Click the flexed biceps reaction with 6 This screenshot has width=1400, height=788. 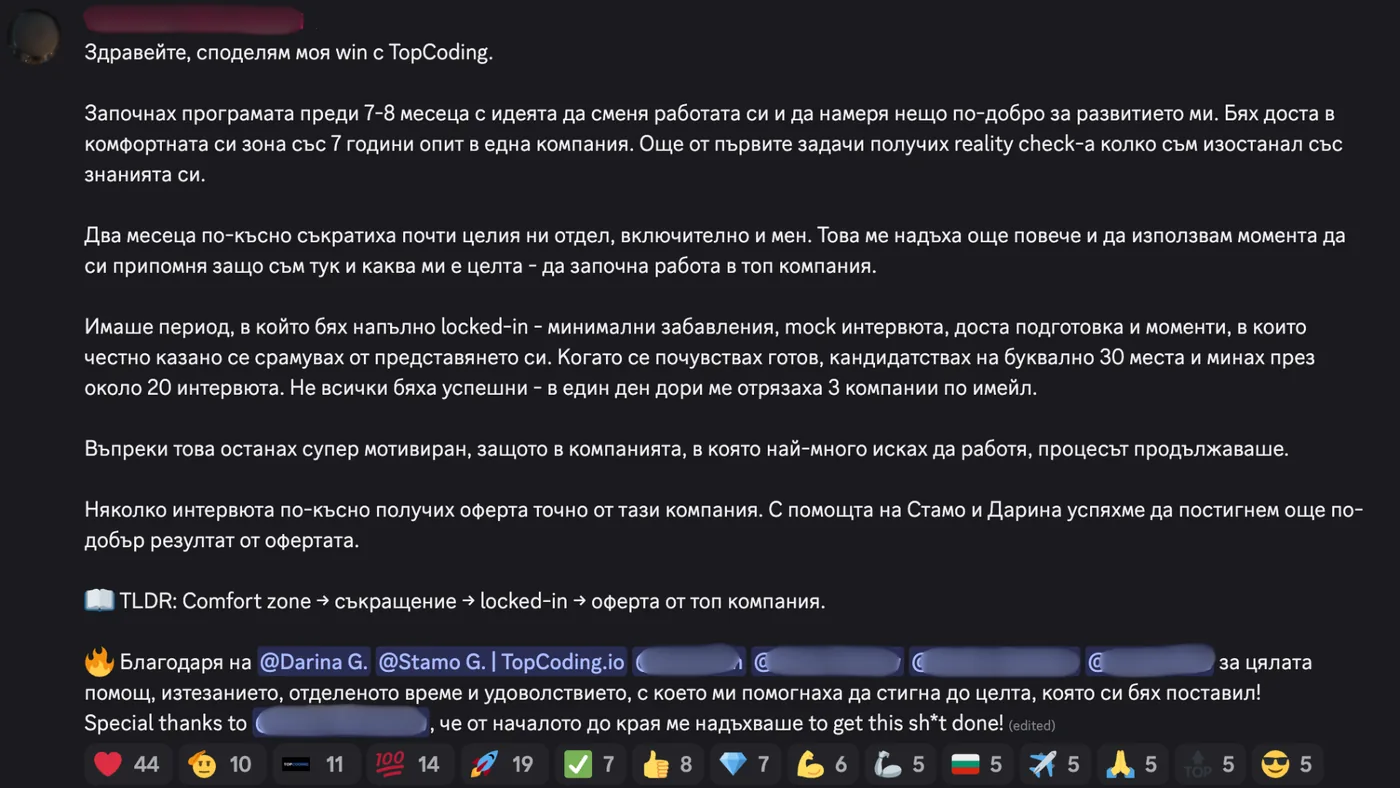click(x=823, y=765)
